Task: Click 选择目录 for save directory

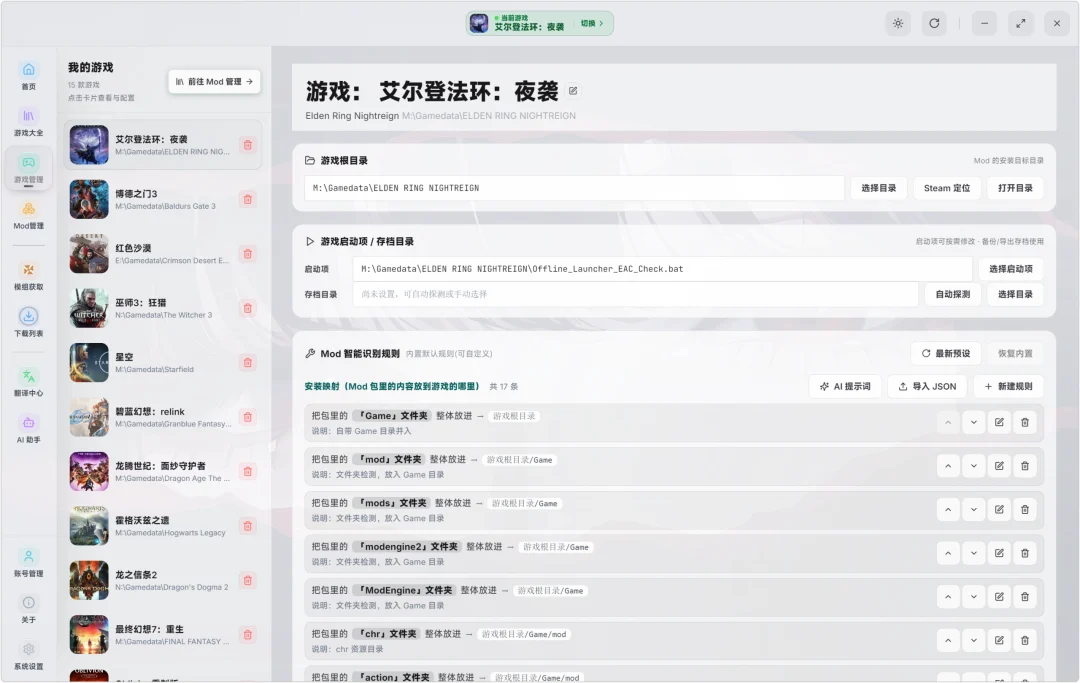Action: pyautogui.click(x=1015, y=294)
